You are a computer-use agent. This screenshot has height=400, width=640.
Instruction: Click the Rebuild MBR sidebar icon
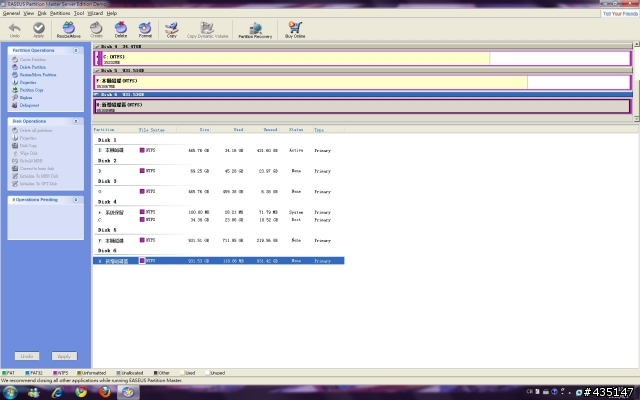tap(15, 161)
